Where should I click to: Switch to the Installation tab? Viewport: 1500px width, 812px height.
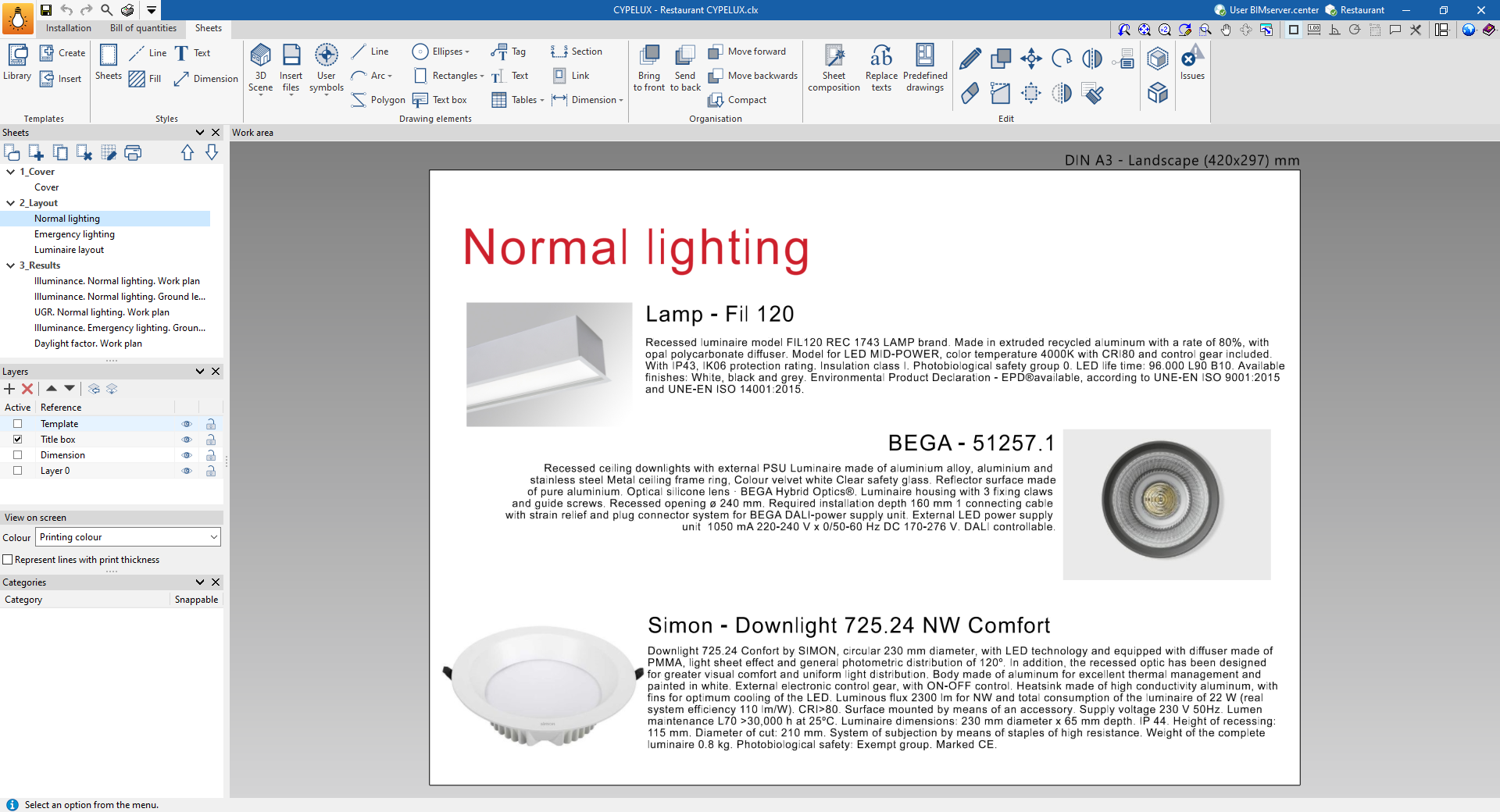69,28
